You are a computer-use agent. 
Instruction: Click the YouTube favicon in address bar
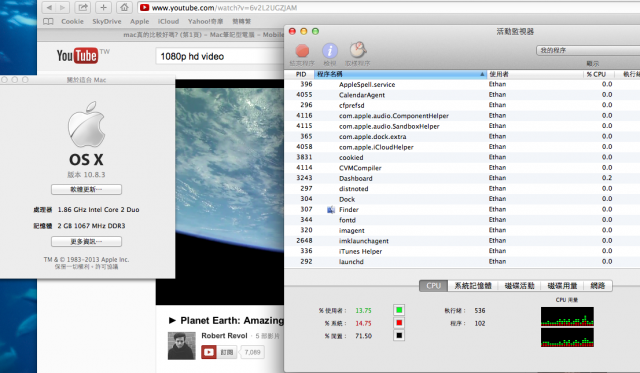click(x=144, y=7)
